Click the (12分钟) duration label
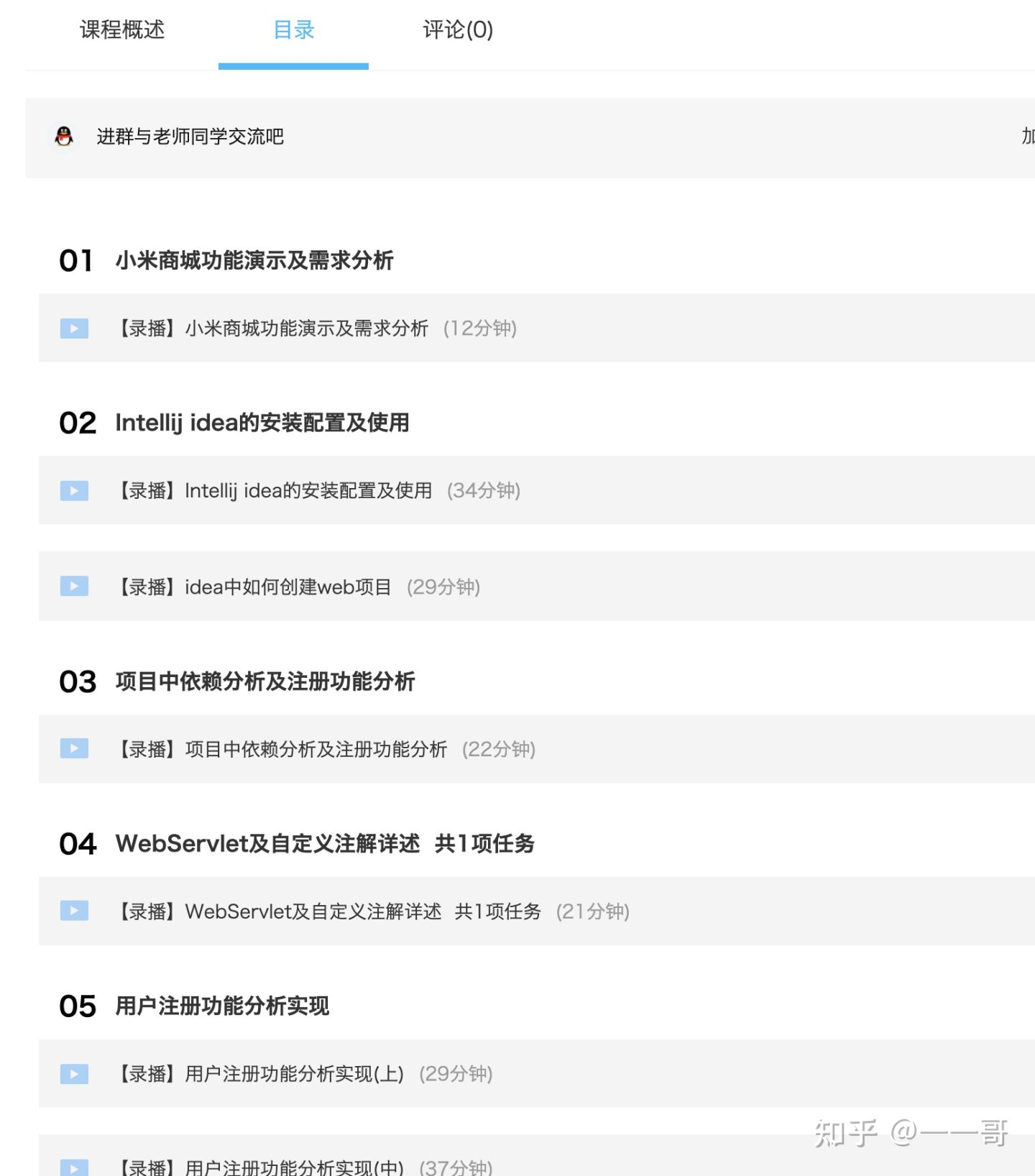This screenshot has width=1035, height=1176. click(x=480, y=329)
